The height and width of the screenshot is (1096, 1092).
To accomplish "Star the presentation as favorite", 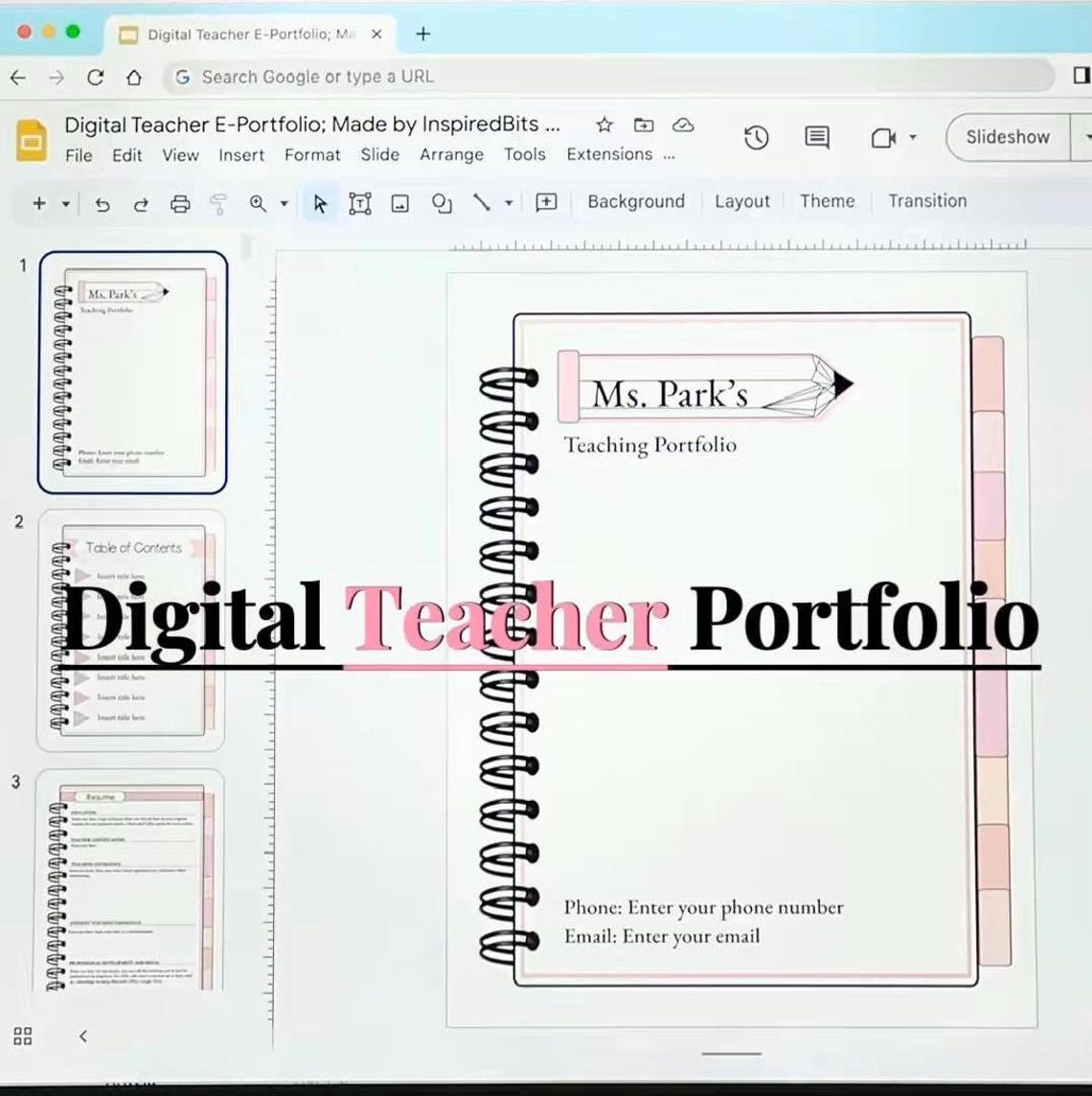I will [x=603, y=125].
